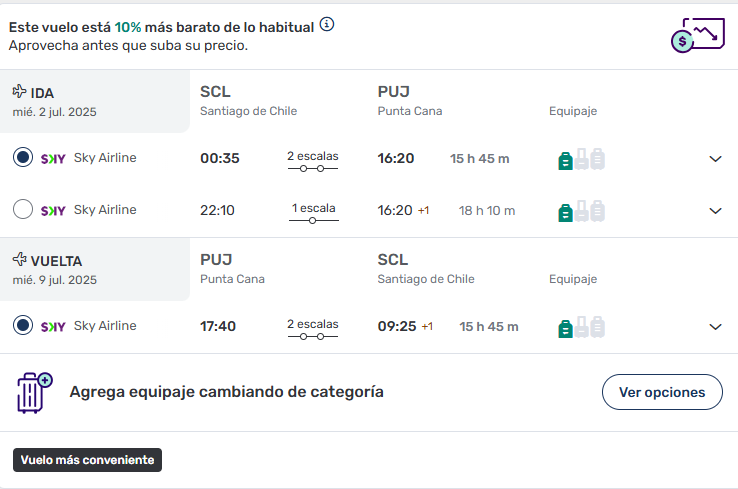Click baggage icons on the 22:10 flight
This screenshot has height=489, width=738.
coord(581,211)
